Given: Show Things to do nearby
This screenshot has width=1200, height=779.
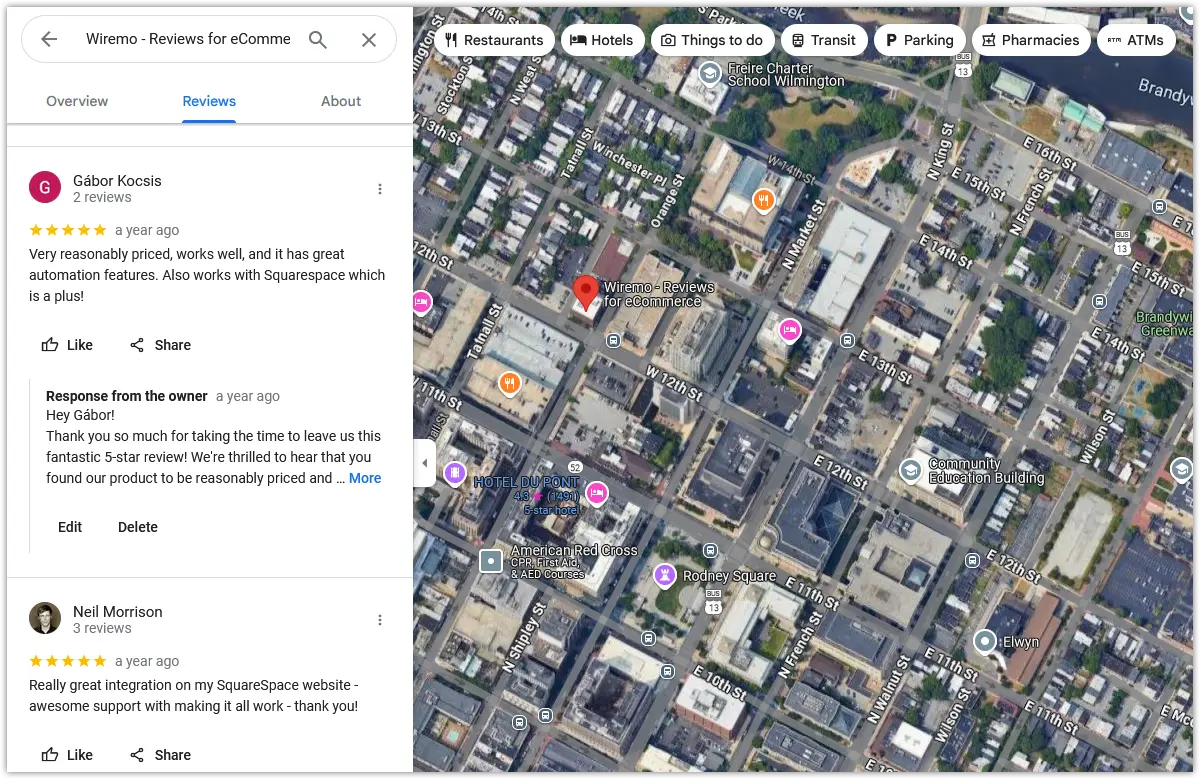Looking at the screenshot, I should 712,40.
